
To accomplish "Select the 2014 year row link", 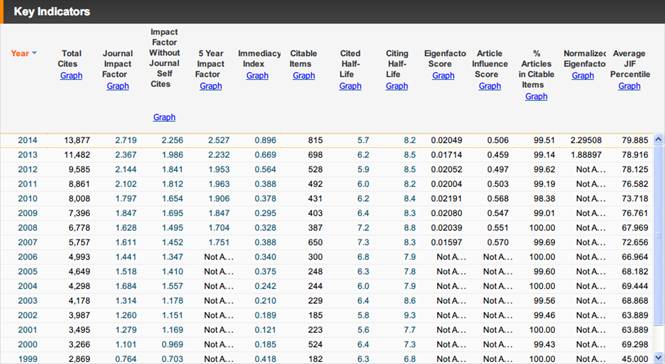I will click(x=28, y=140).
